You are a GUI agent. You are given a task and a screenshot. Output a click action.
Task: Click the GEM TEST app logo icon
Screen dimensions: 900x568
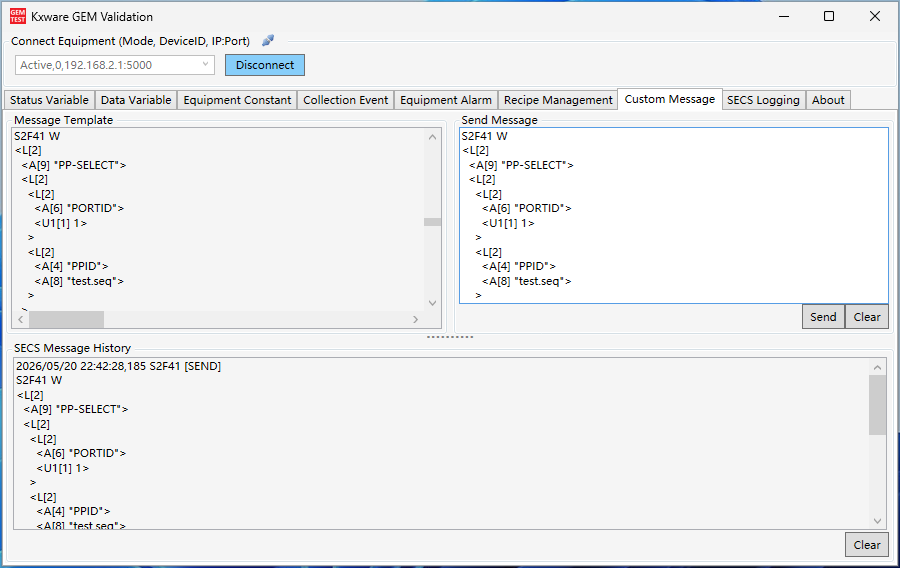pyautogui.click(x=18, y=16)
